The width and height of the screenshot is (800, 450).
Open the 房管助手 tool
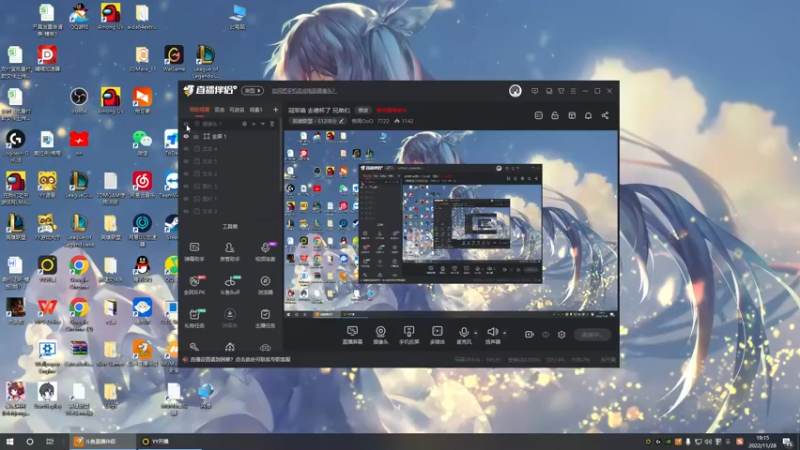coord(230,252)
